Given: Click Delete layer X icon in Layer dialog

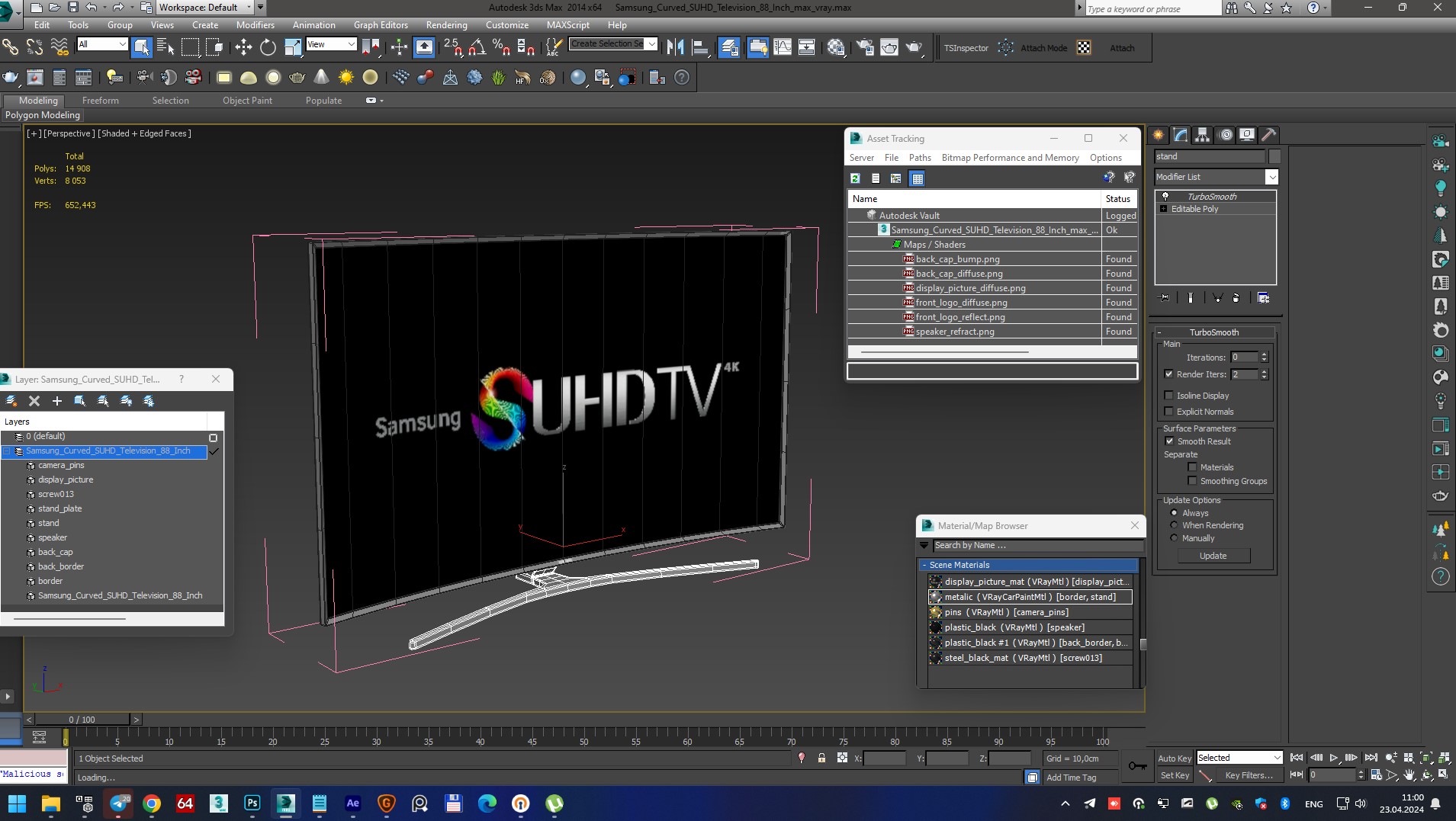Looking at the screenshot, I should tap(34, 400).
